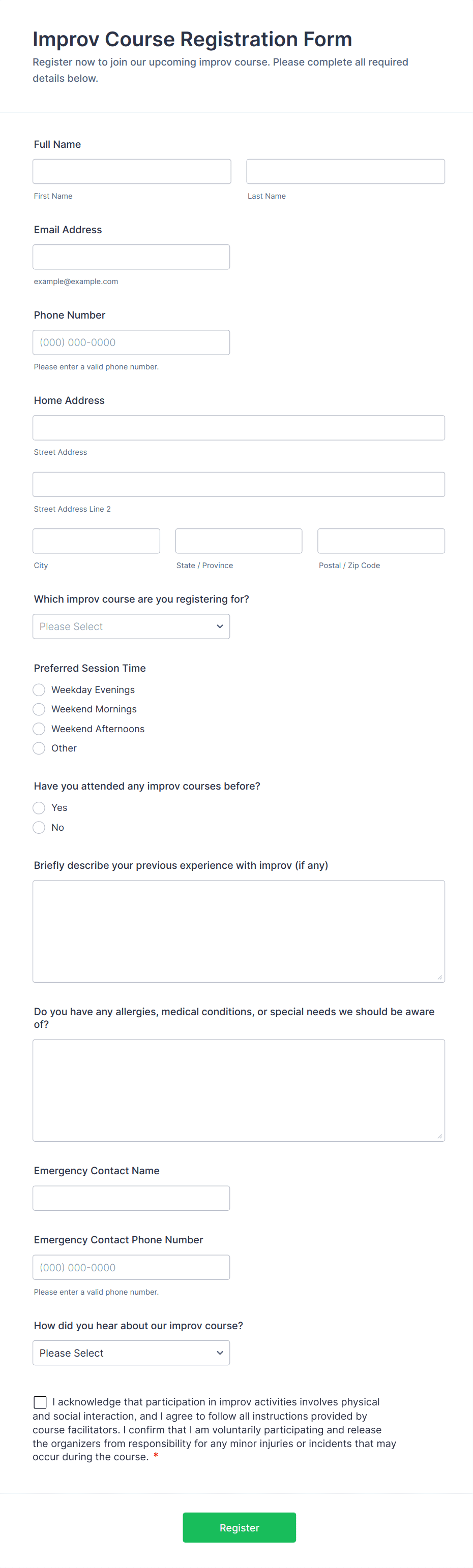The height and width of the screenshot is (1568, 473).
Task: Click the Street Address Line 2 field
Action: [x=239, y=485]
